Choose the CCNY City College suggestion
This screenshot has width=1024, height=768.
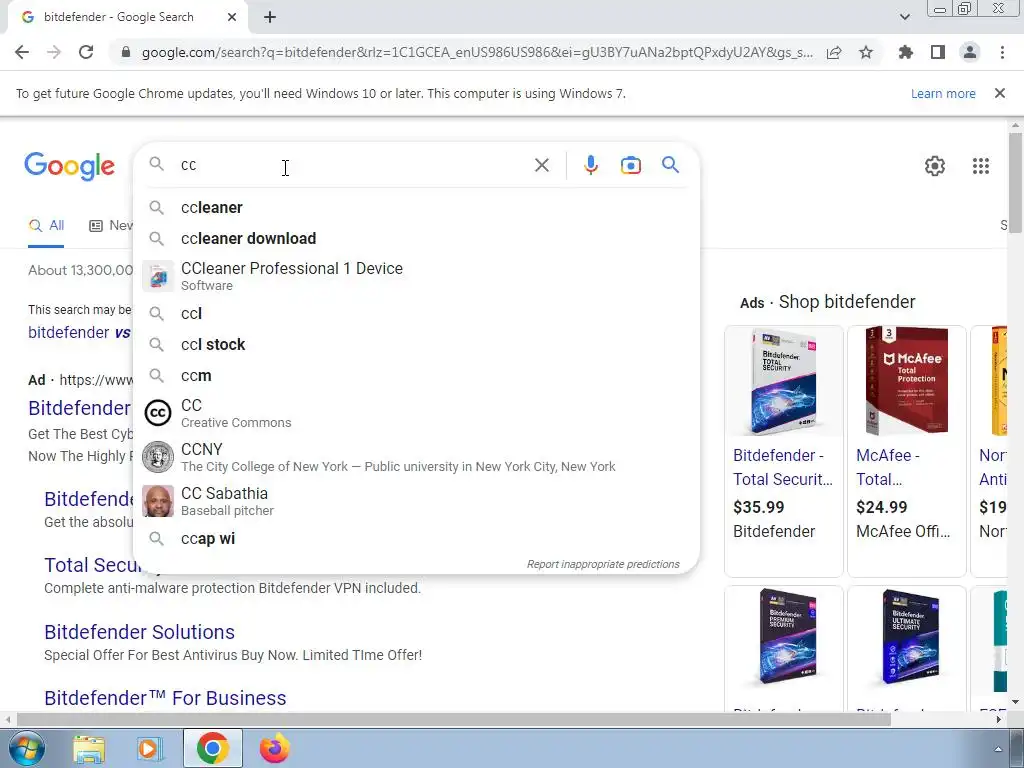pyautogui.click(x=416, y=457)
